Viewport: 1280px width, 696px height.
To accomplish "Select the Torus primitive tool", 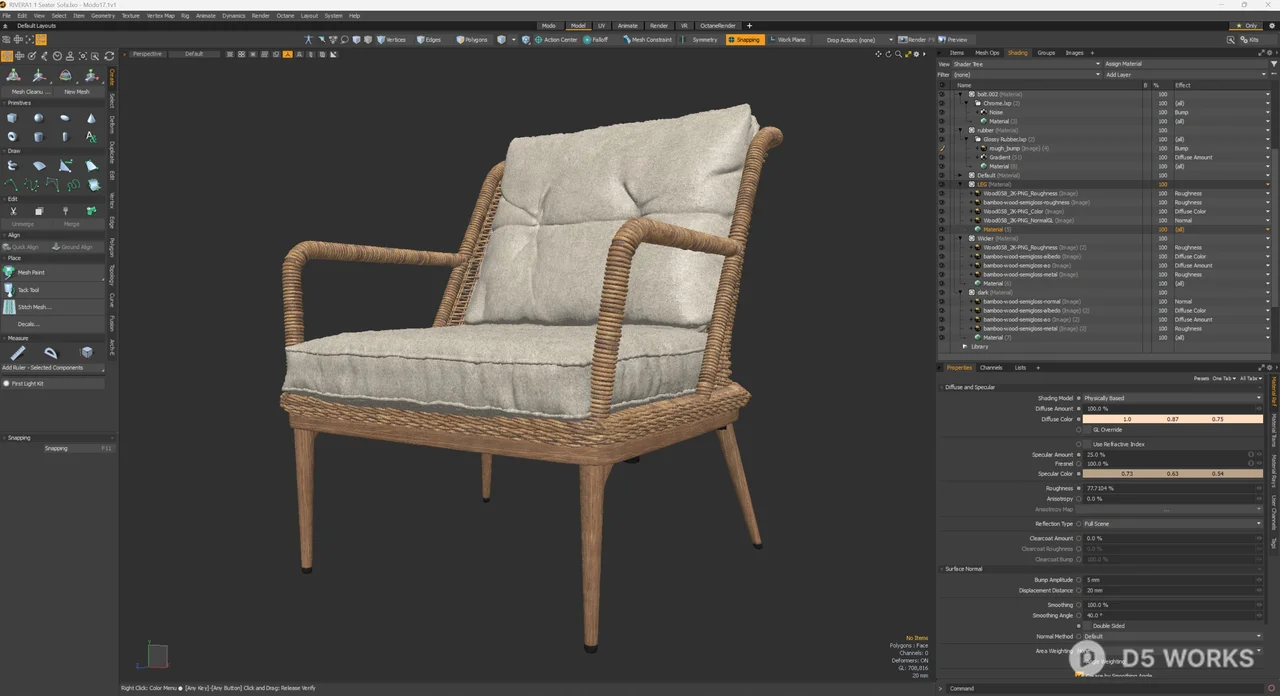I will 12,136.
